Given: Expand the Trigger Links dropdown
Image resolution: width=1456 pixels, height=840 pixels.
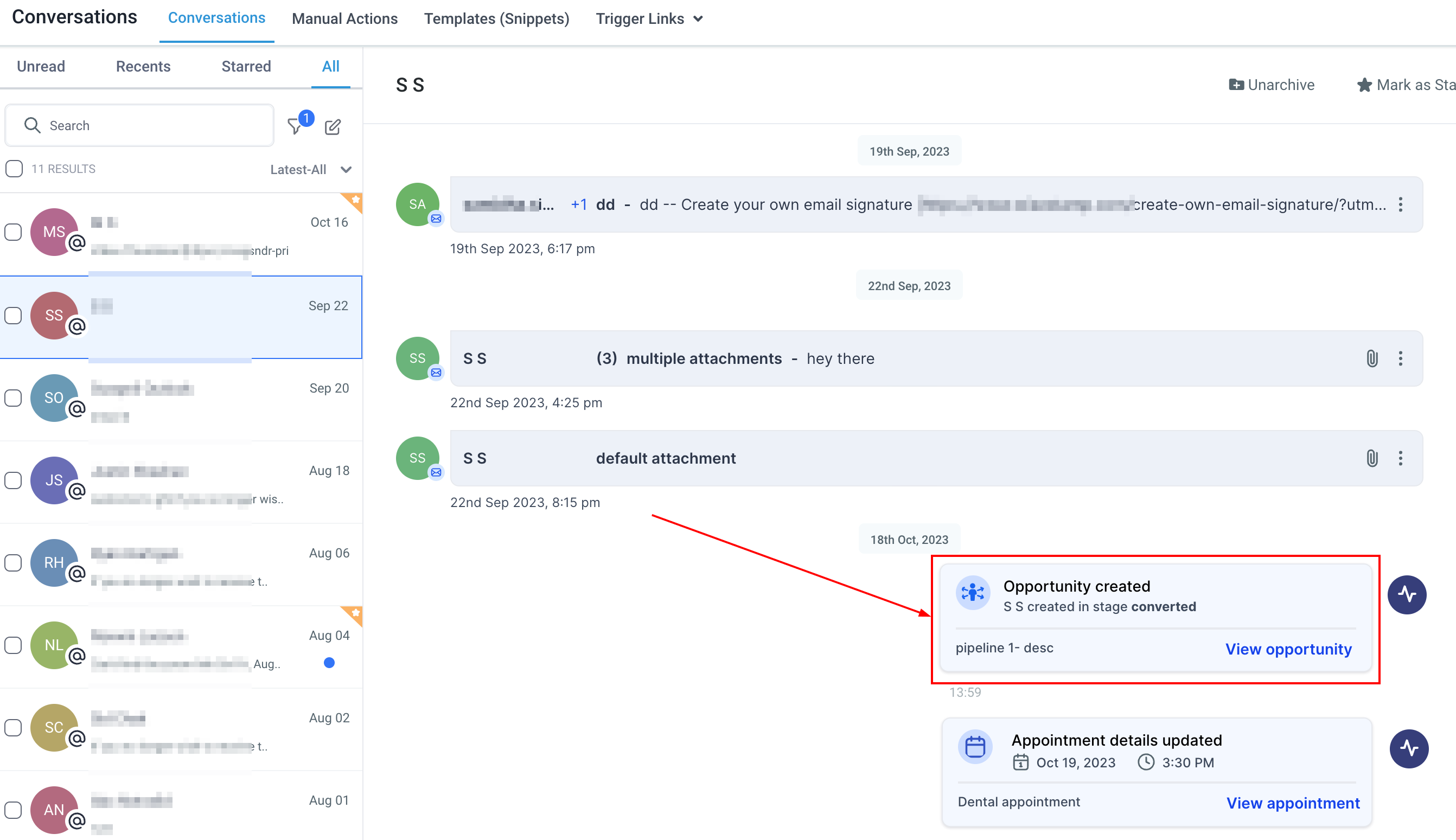Looking at the screenshot, I should [x=649, y=18].
